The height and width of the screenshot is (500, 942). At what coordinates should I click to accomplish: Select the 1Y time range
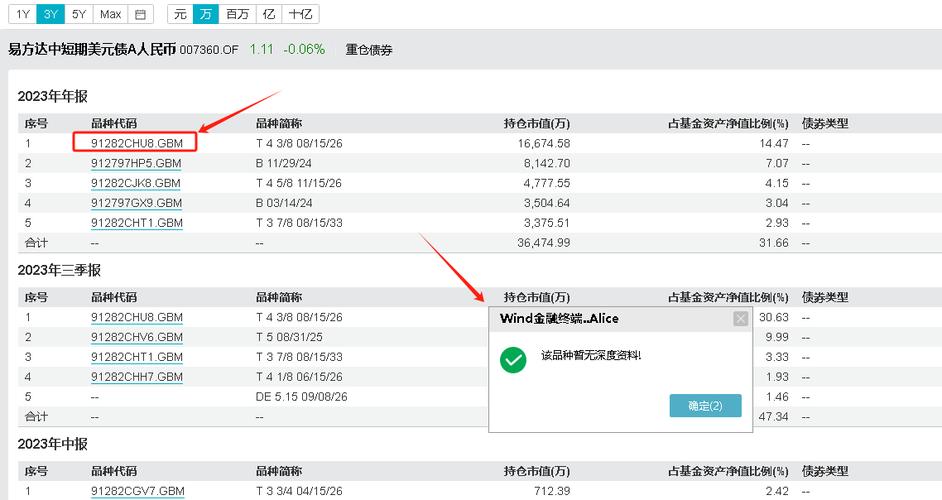tap(23, 14)
